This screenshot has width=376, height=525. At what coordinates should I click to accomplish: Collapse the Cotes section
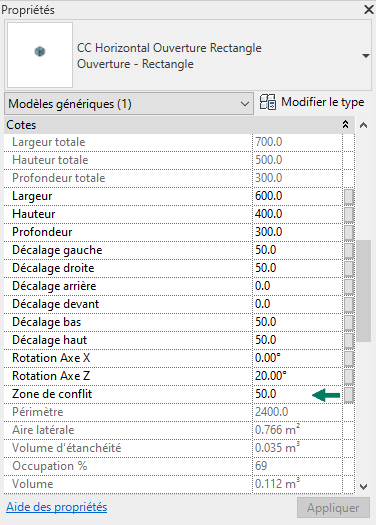[345, 125]
